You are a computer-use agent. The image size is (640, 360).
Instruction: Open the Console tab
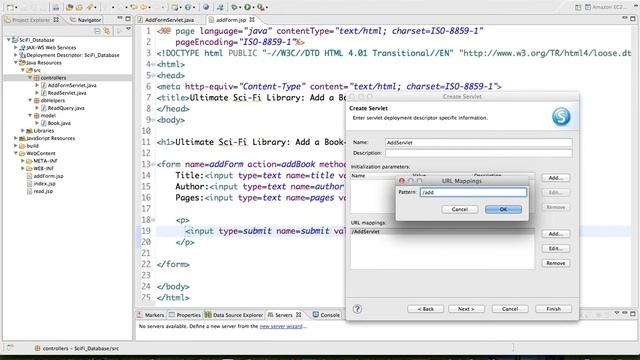(327, 315)
